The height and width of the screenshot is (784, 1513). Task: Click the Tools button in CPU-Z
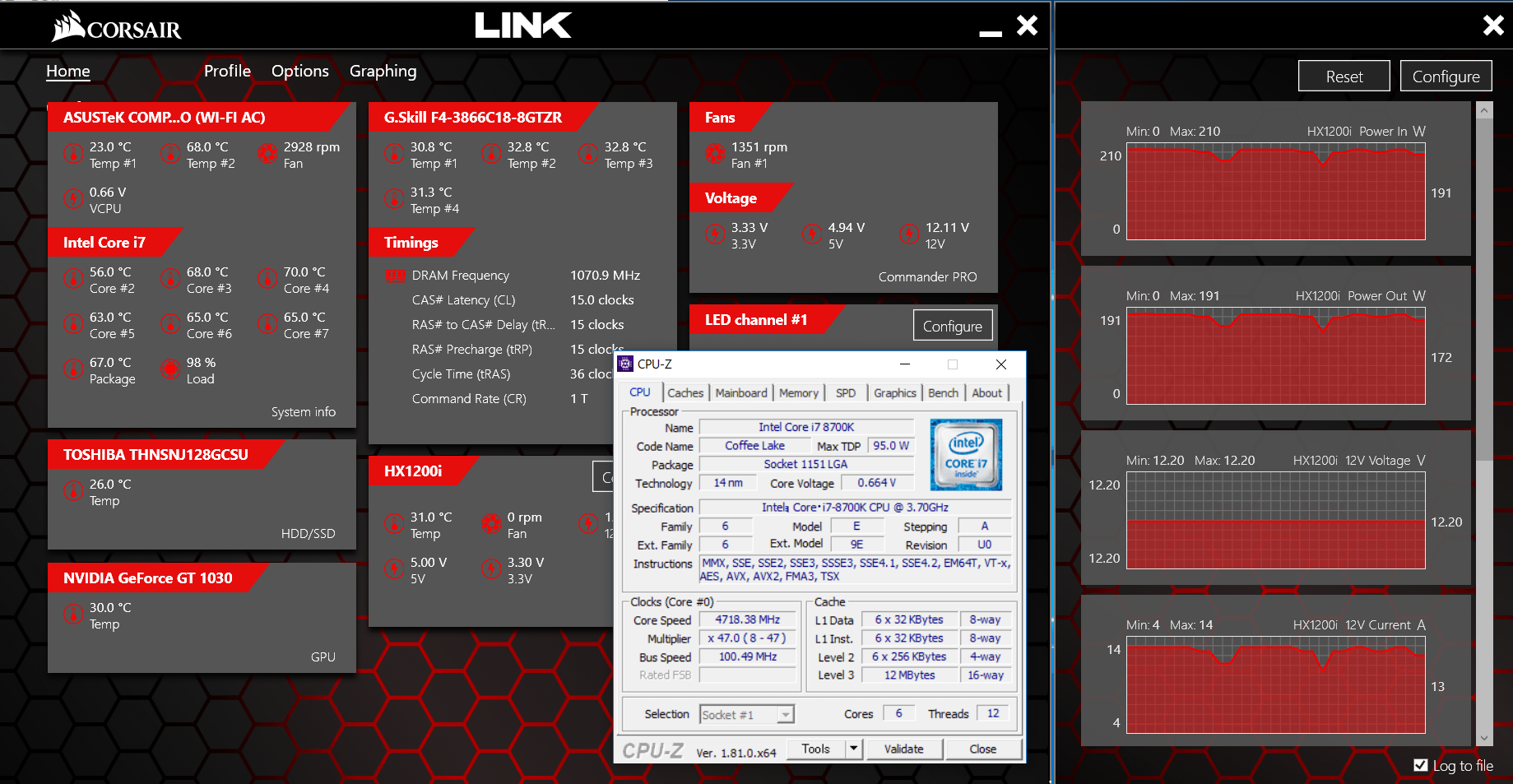[x=815, y=749]
